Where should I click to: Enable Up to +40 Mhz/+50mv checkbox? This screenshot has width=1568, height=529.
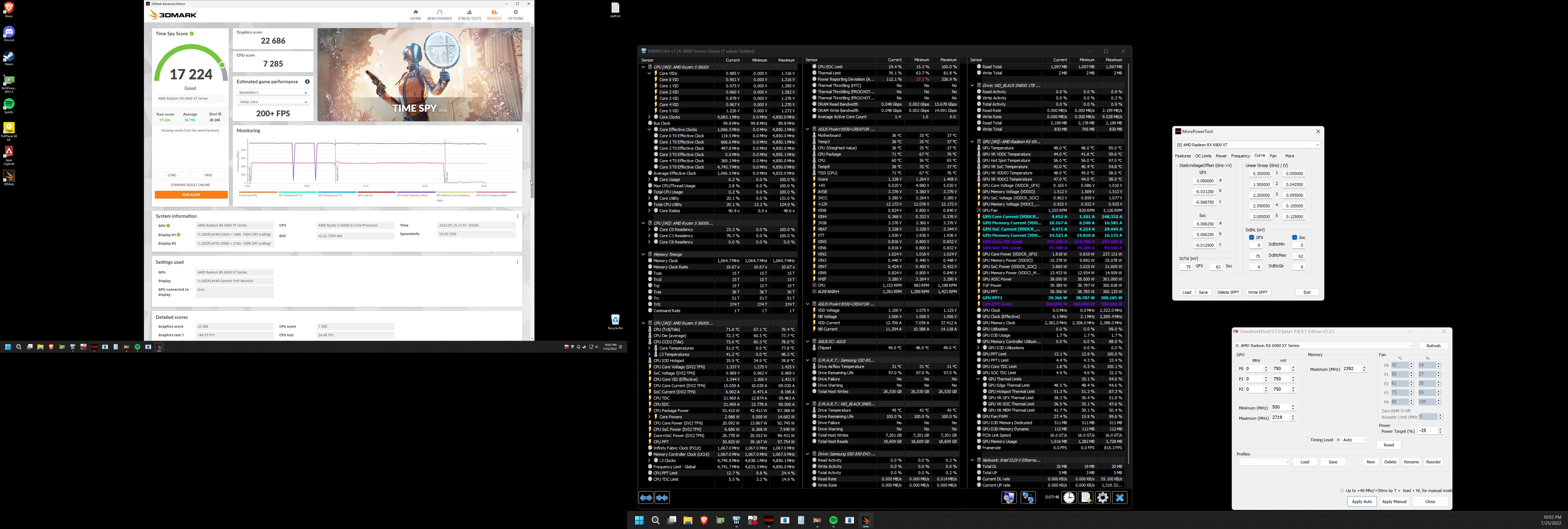click(1342, 491)
